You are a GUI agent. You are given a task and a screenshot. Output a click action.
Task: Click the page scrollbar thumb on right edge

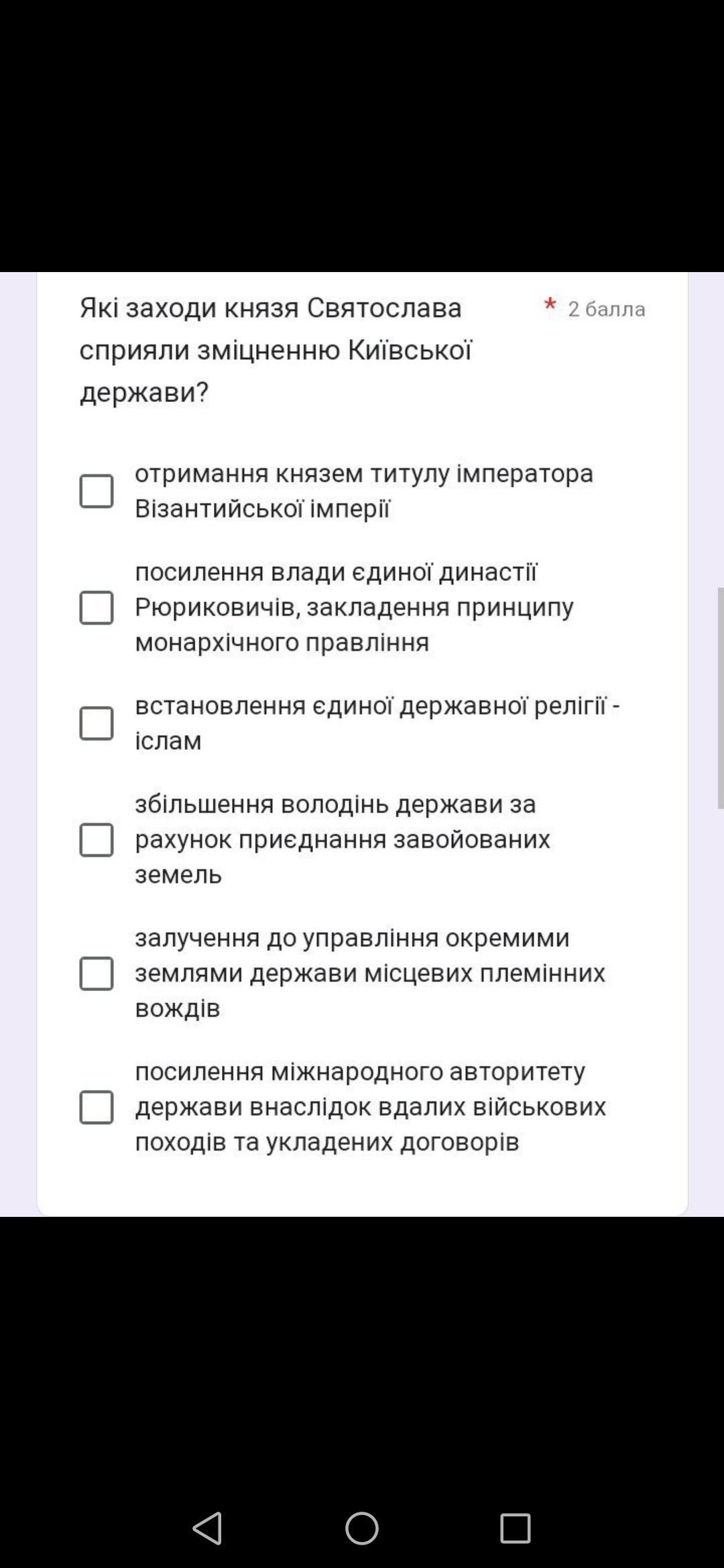point(721,698)
